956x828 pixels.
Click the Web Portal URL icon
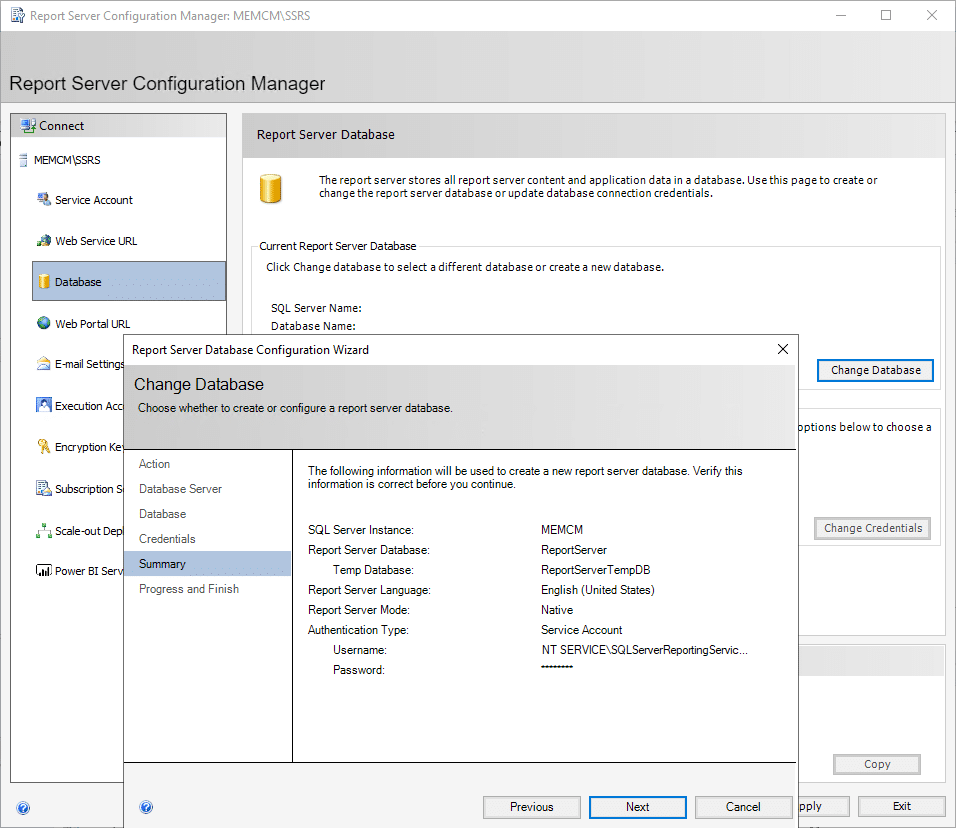pyautogui.click(x=44, y=324)
